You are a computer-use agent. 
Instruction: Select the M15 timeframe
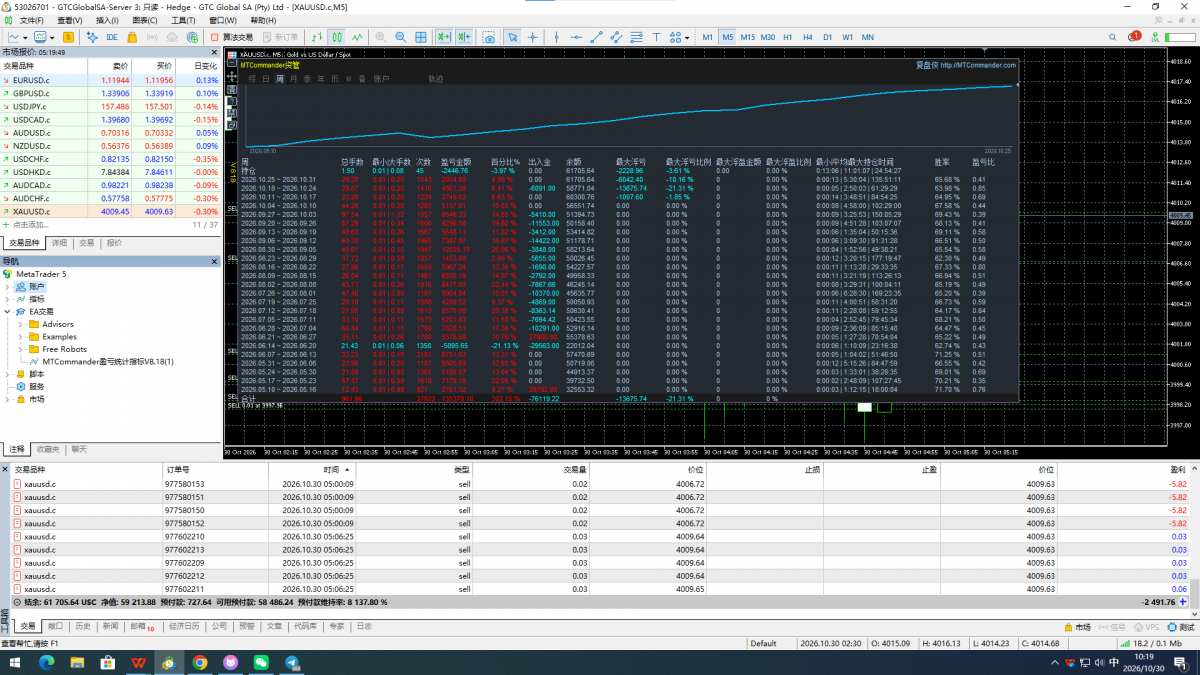(747, 37)
